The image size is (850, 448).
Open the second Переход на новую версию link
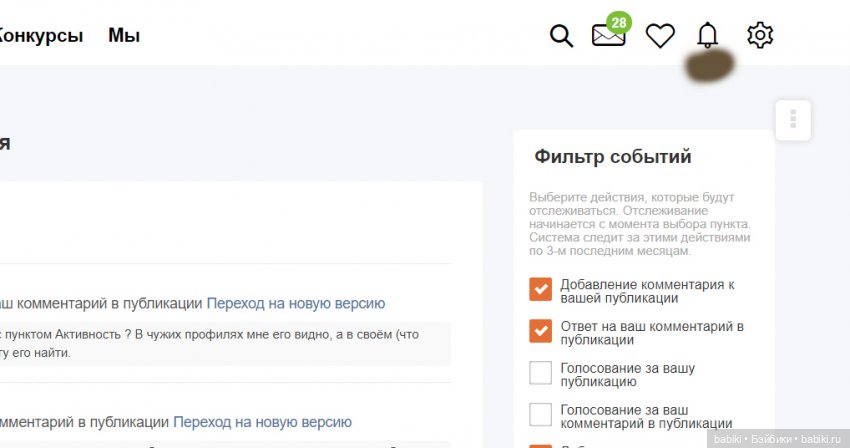pyautogui.click(x=262, y=422)
